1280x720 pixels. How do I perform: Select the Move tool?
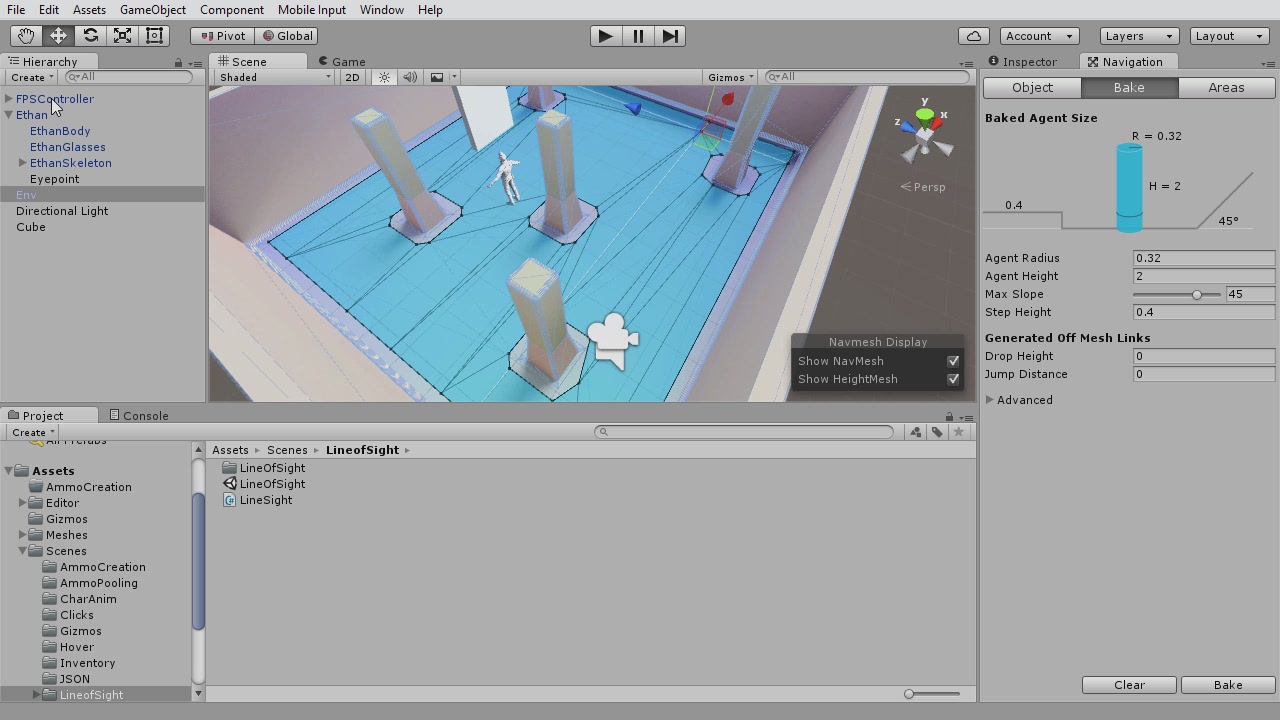tap(58, 36)
